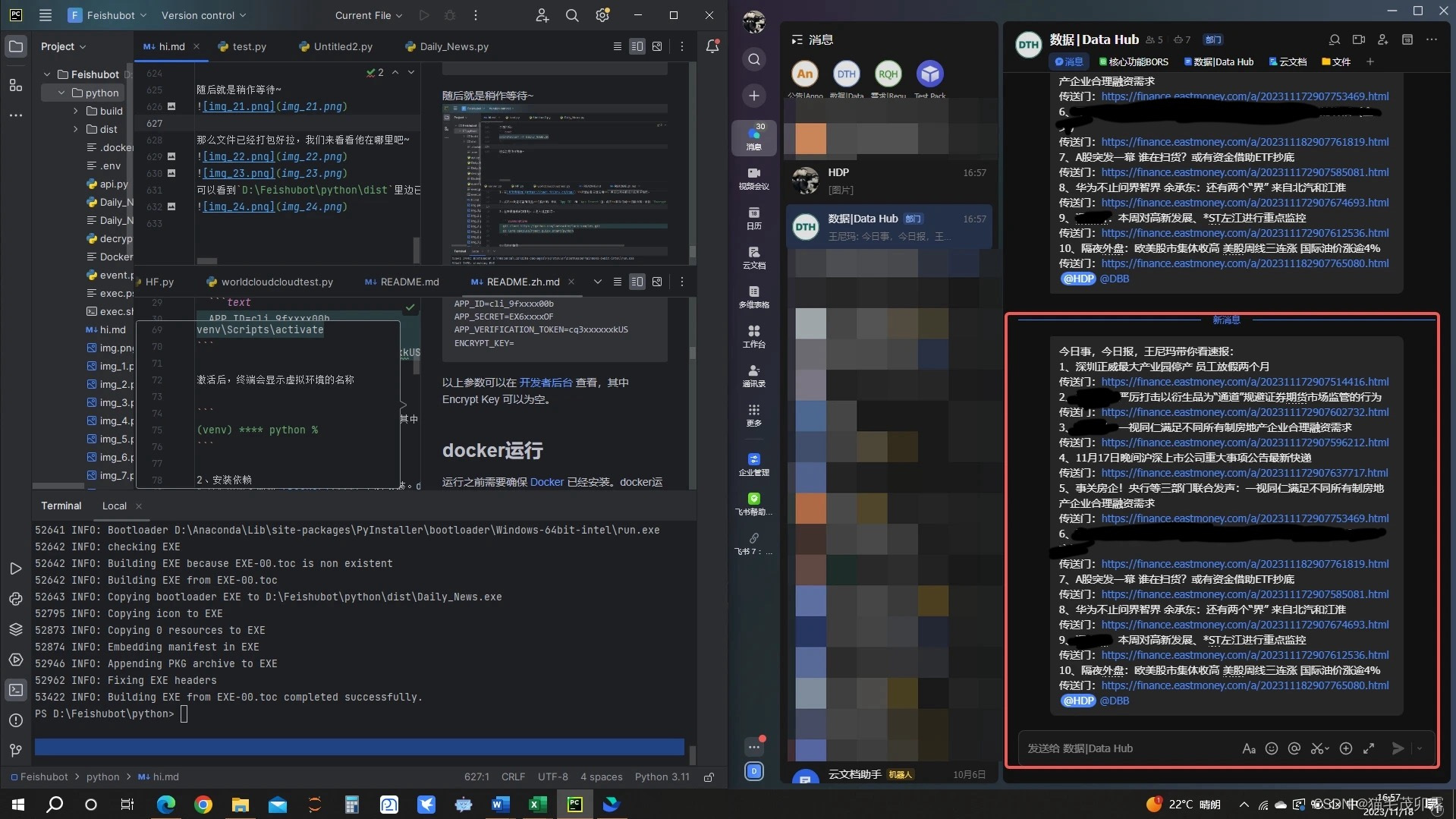Image resolution: width=1456 pixels, height=819 pixels.
Task: Open Python Packages layers icon
Action: (16, 629)
